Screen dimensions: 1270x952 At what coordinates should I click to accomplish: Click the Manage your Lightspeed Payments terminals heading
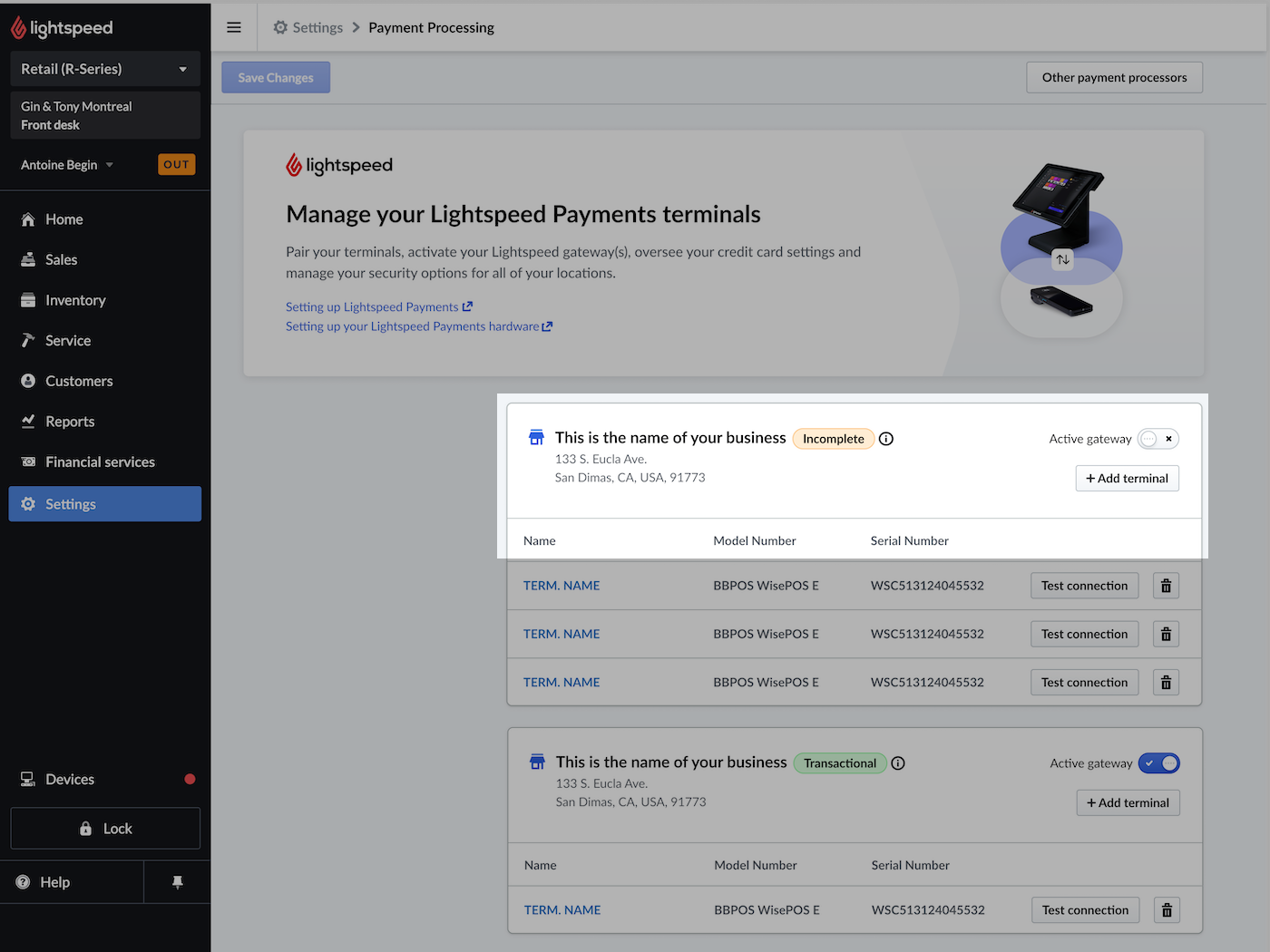(x=523, y=214)
